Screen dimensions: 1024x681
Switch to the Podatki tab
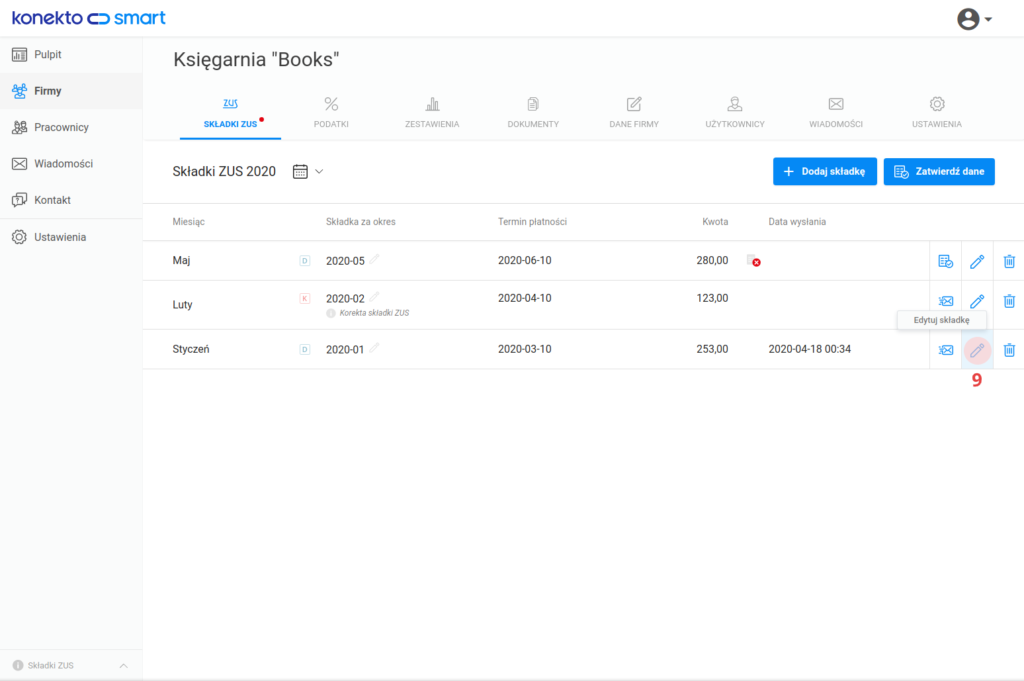click(331, 112)
